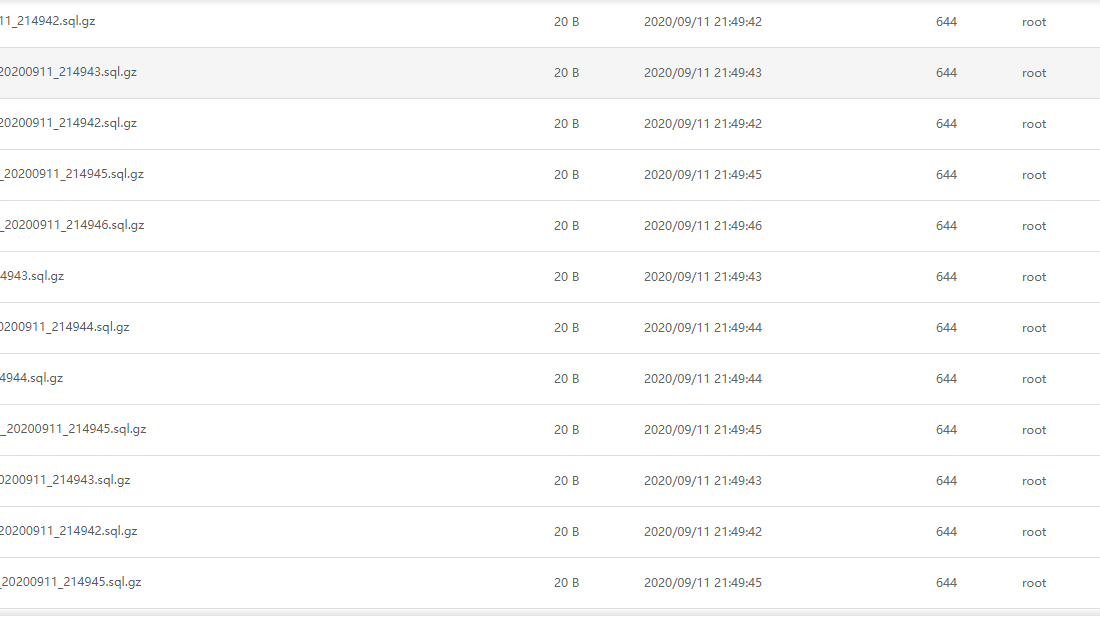Click the size of the highlighted 214943 file
Image resolution: width=1100 pixels, height=620 pixels.
pyautogui.click(x=566, y=73)
